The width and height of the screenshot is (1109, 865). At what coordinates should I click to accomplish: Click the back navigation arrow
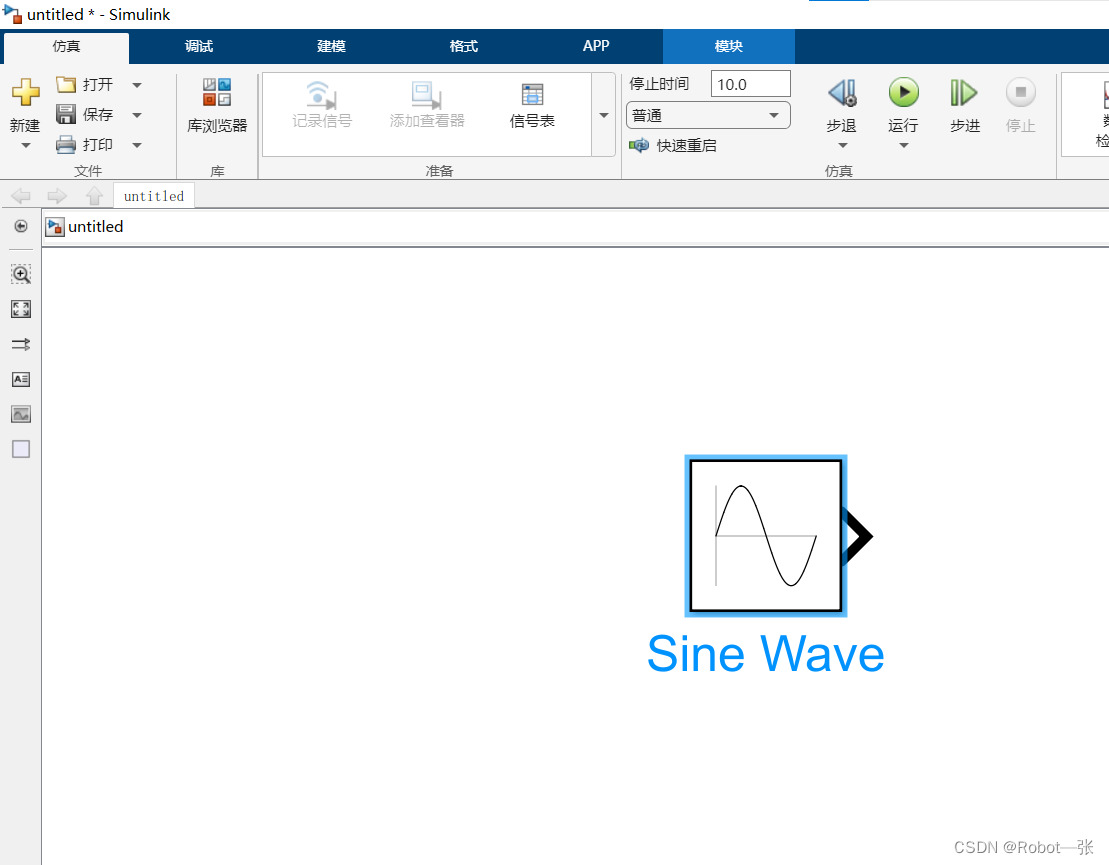coord(21,196)
